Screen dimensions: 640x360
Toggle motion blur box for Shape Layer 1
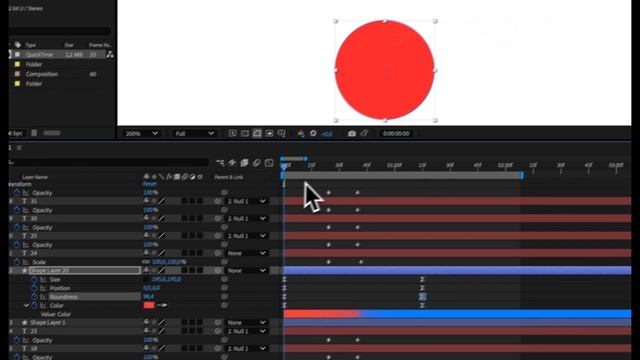click(x=184, y=322)
